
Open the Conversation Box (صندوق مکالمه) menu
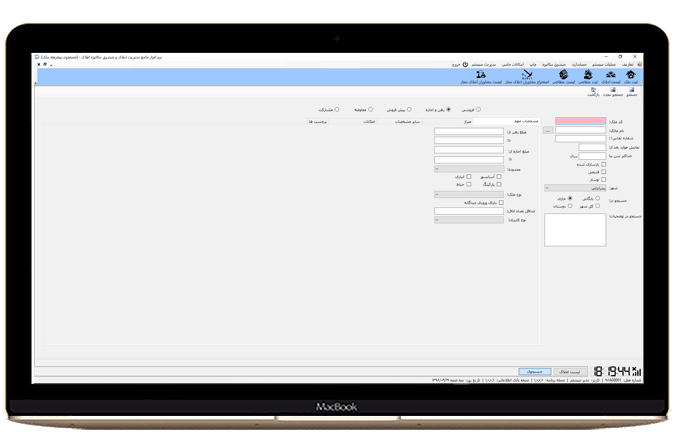(x=554, y=65)
